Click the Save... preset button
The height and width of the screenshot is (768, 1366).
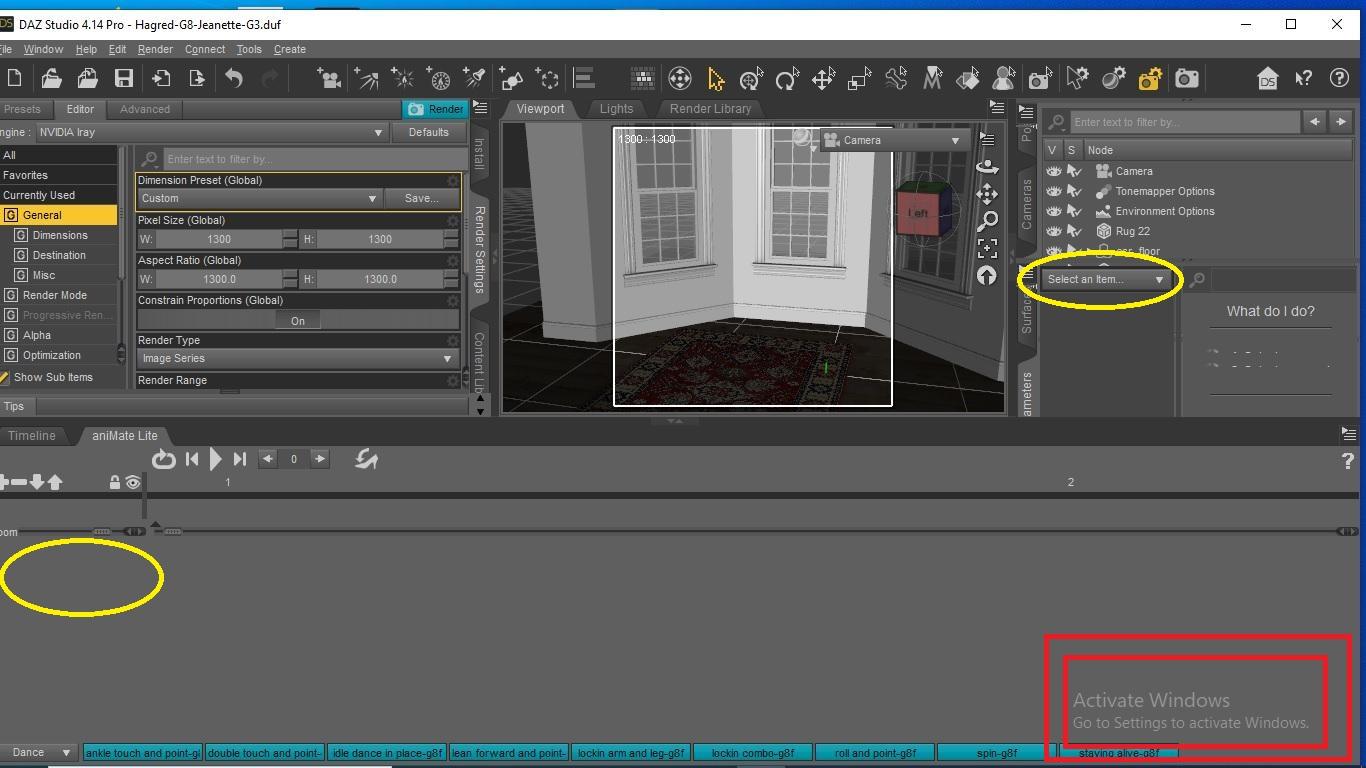(x=421, y=198)
